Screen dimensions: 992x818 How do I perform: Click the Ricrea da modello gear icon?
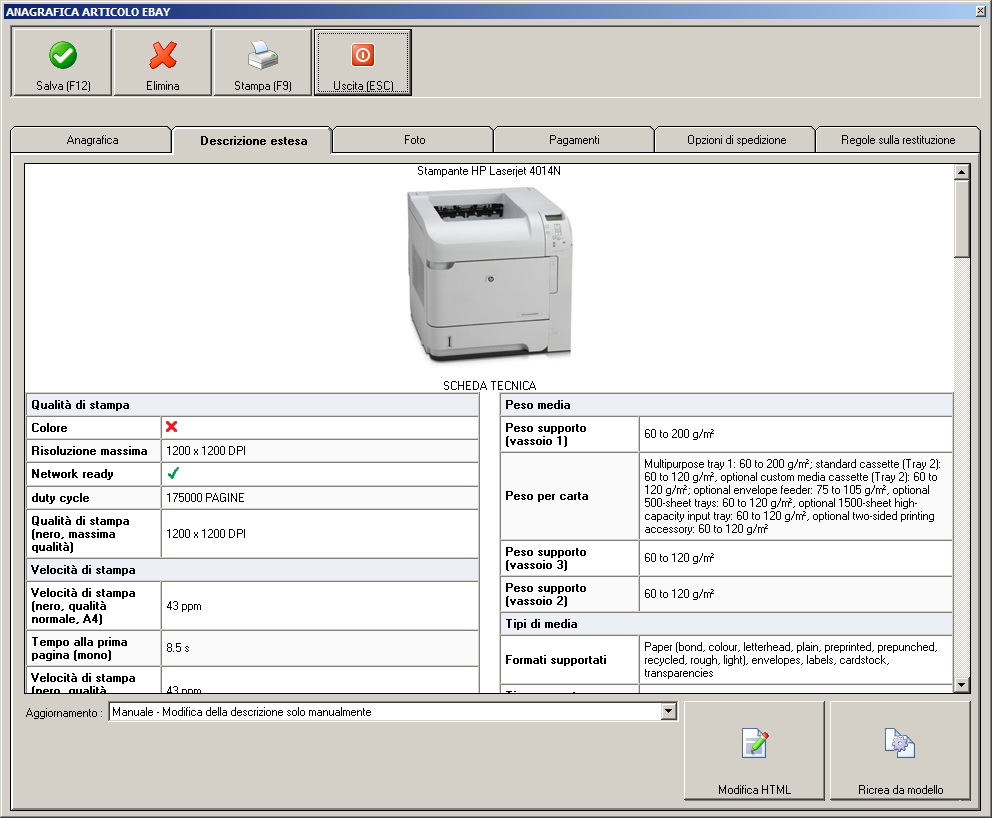click(900, 743)
